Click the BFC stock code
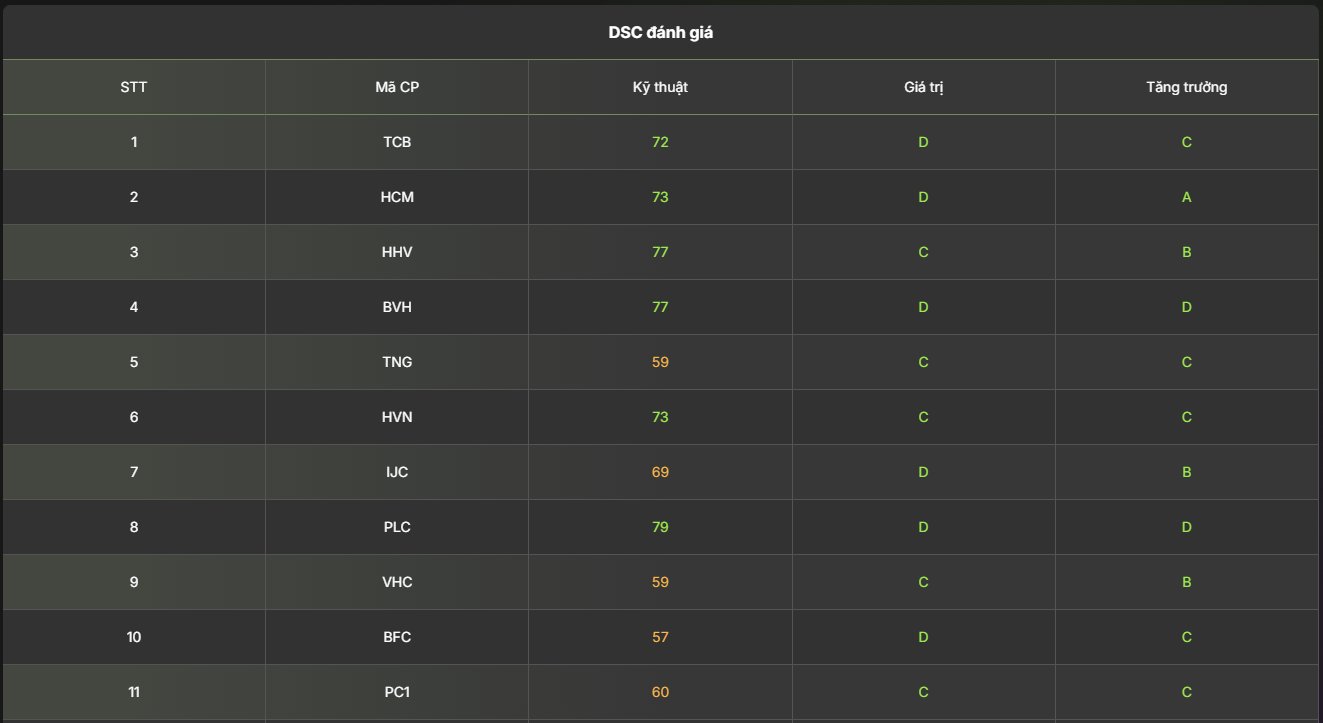This screenshot has width=1323, height=723. [x=397, y=637]
